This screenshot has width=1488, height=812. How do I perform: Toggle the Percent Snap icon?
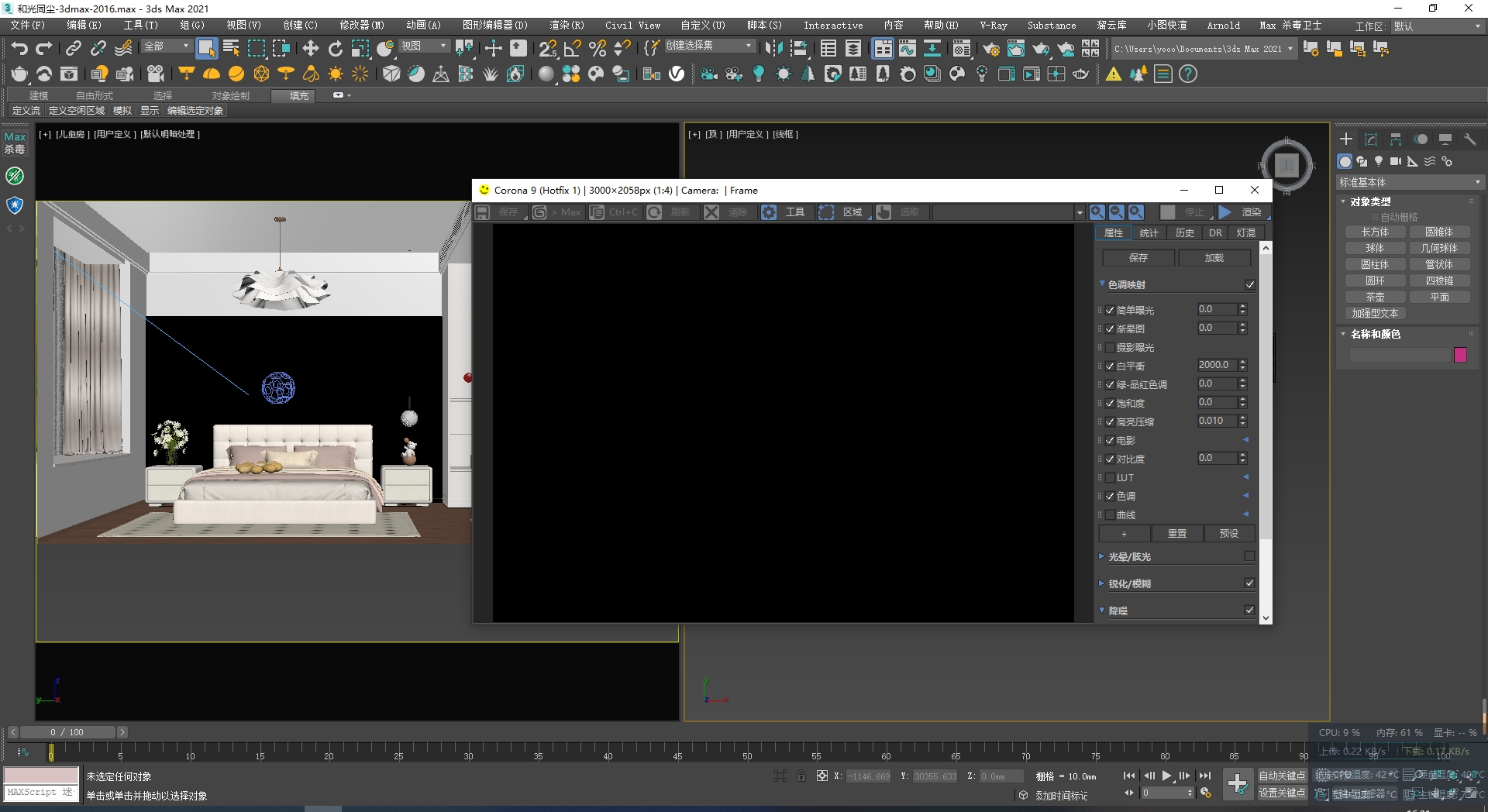pos(598,49)
